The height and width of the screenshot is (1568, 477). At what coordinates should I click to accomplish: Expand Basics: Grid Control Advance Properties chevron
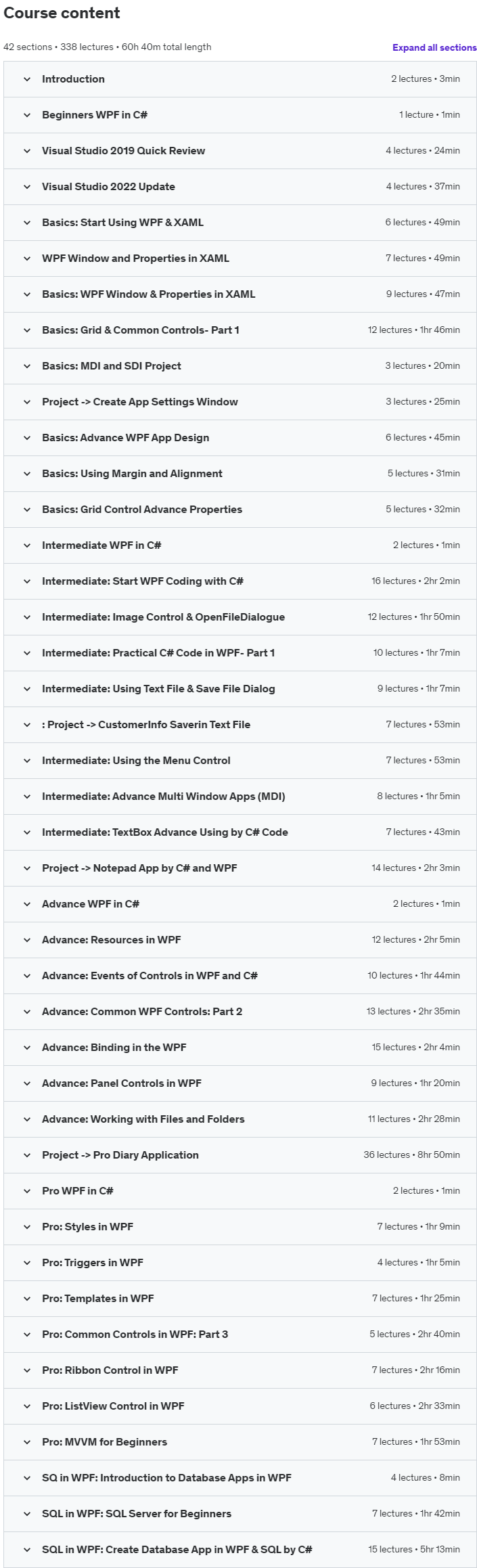click(27, 510)
